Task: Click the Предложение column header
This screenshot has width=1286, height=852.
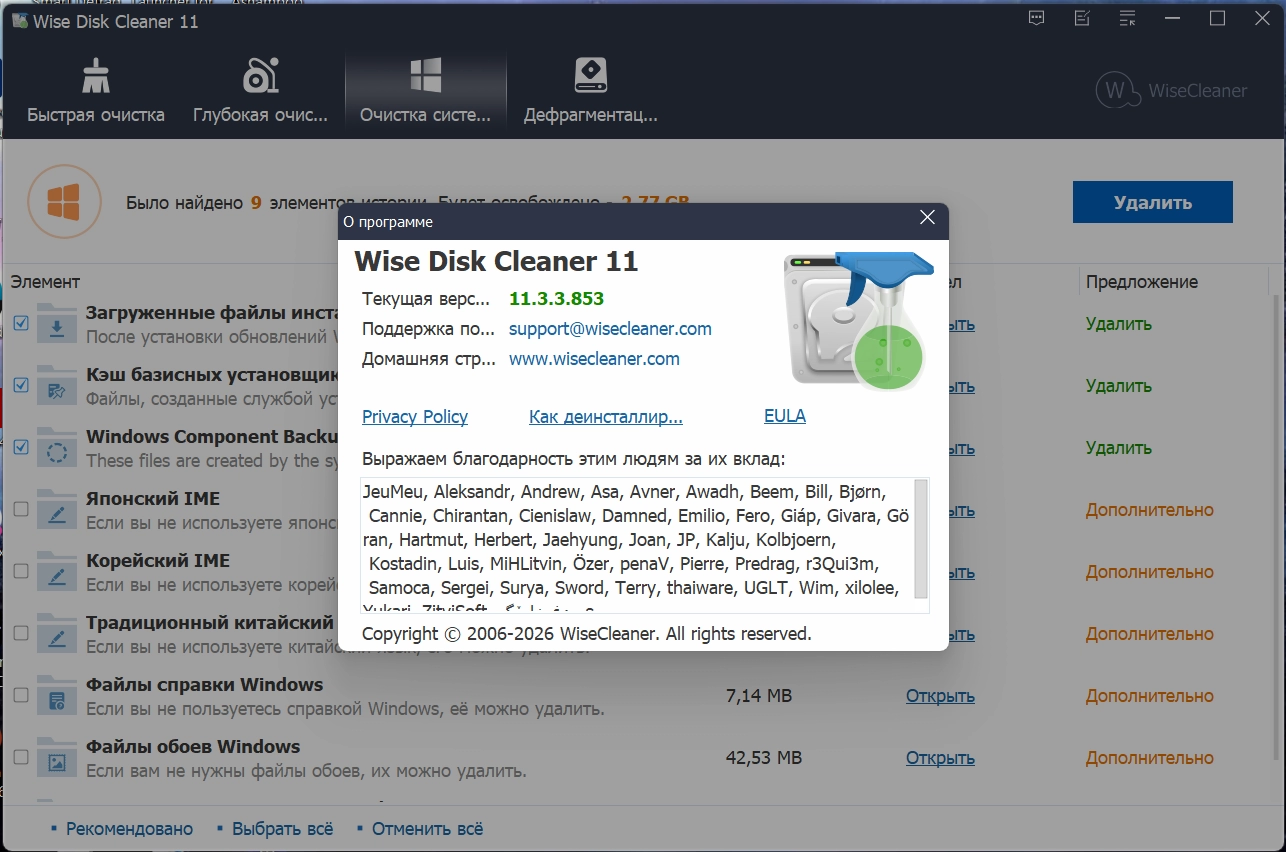Action: (x=1142, y=282)
